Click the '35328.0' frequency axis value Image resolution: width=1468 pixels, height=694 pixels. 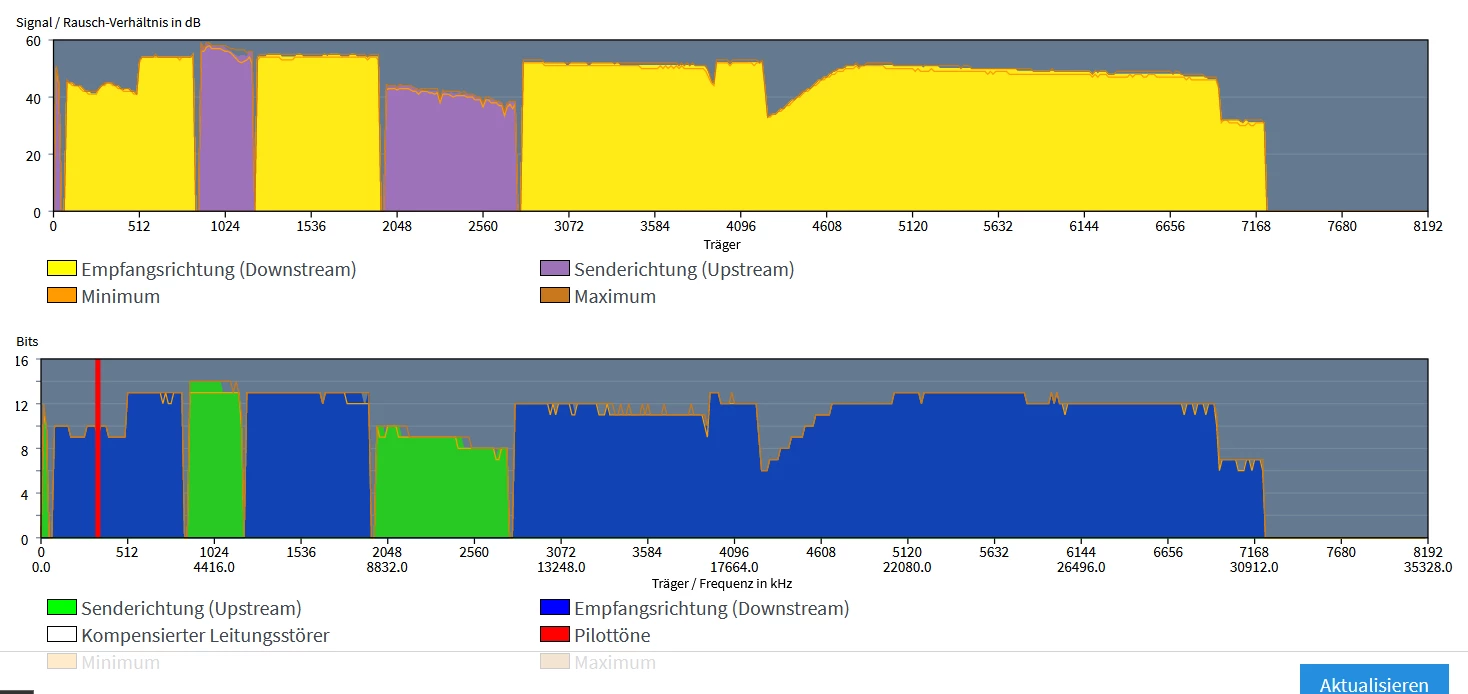1428,567
